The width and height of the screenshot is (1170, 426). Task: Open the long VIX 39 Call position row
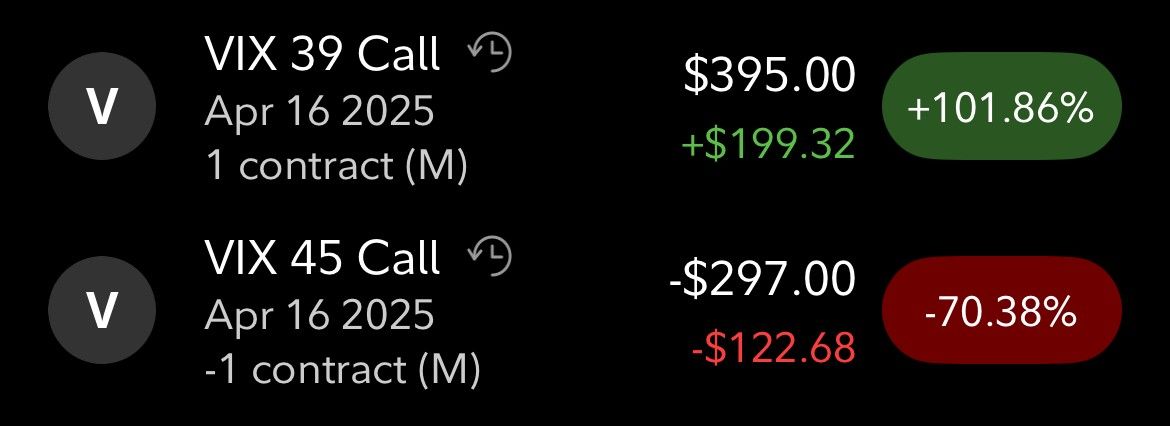point(585,108)
